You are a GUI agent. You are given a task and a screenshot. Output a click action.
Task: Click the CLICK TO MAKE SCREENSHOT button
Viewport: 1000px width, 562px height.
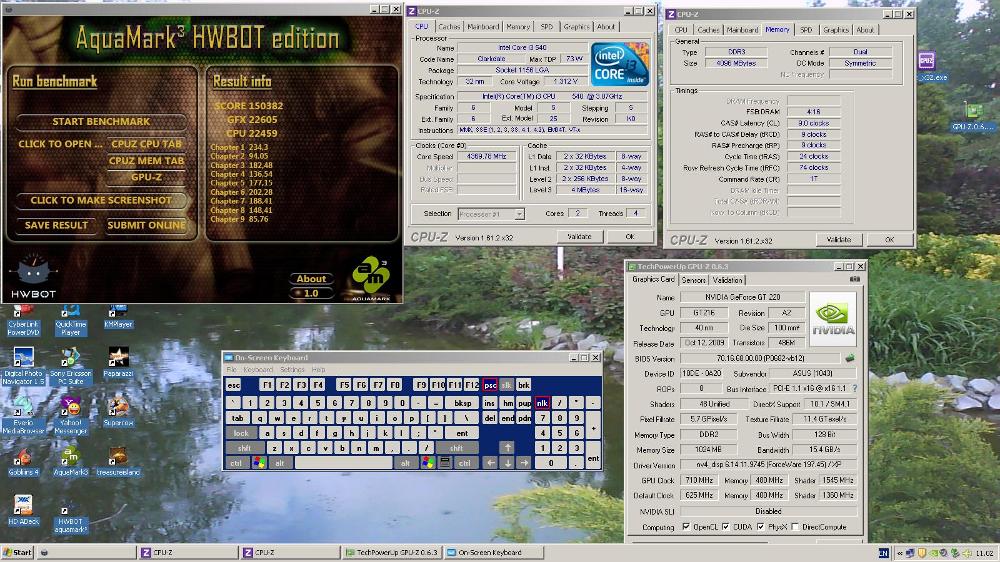coord(101,200)
